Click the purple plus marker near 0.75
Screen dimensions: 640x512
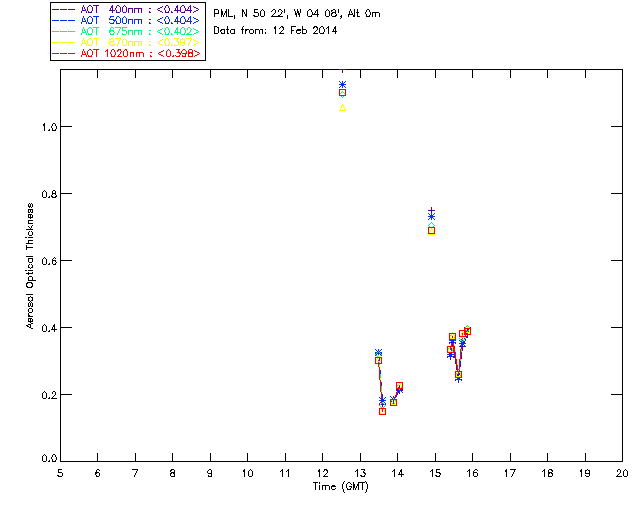pyautogui.click(x=431, y=210)
